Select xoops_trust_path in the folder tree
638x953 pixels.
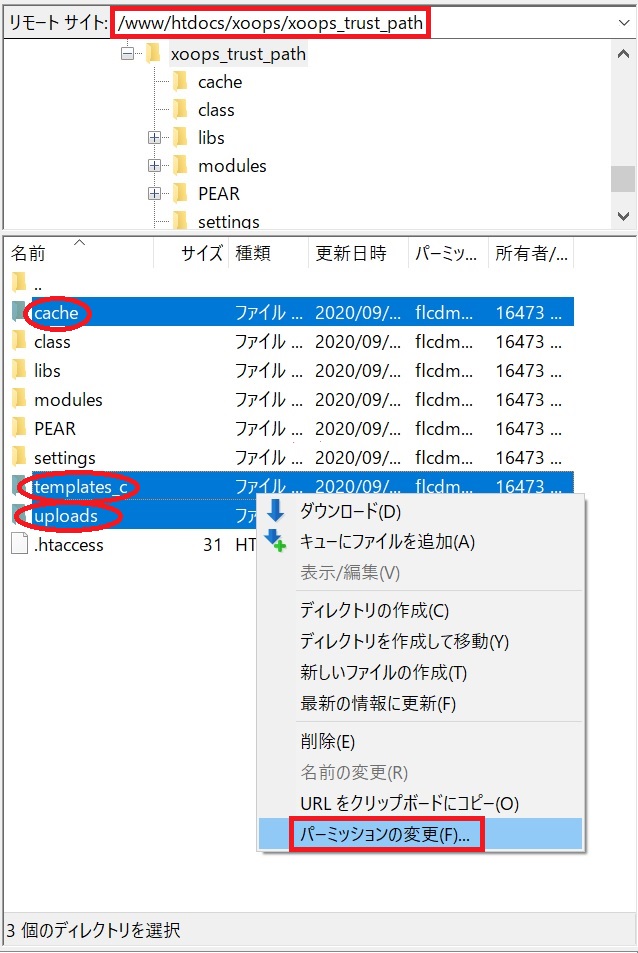238,54
